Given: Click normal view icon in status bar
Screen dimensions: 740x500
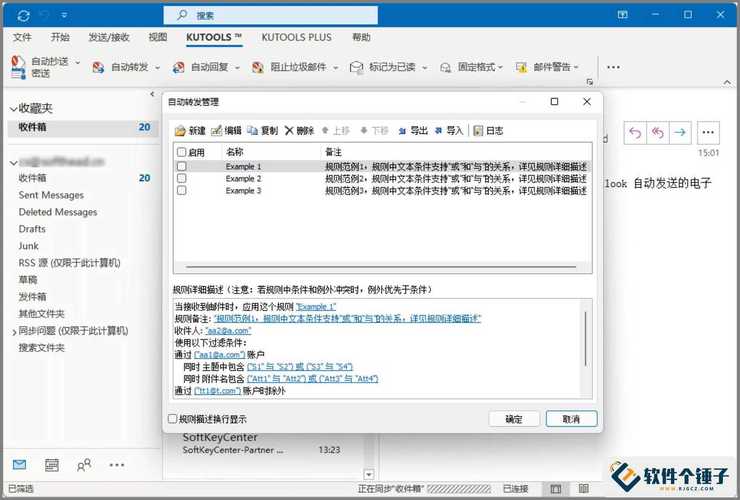Looking at the screenshot, I should [x=556, y=489].
